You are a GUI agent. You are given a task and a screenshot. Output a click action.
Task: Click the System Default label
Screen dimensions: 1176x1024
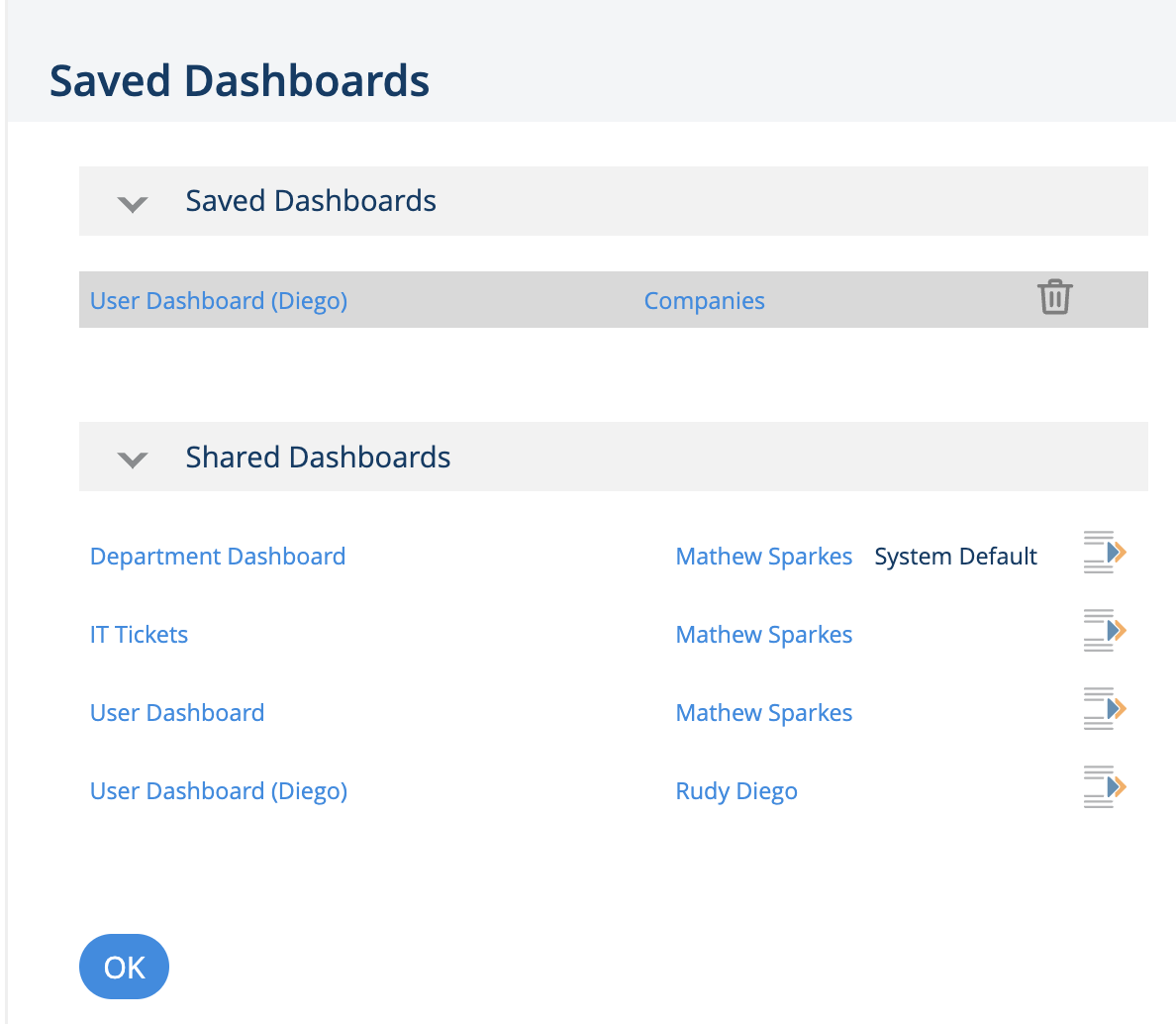[x=955, y=556]
